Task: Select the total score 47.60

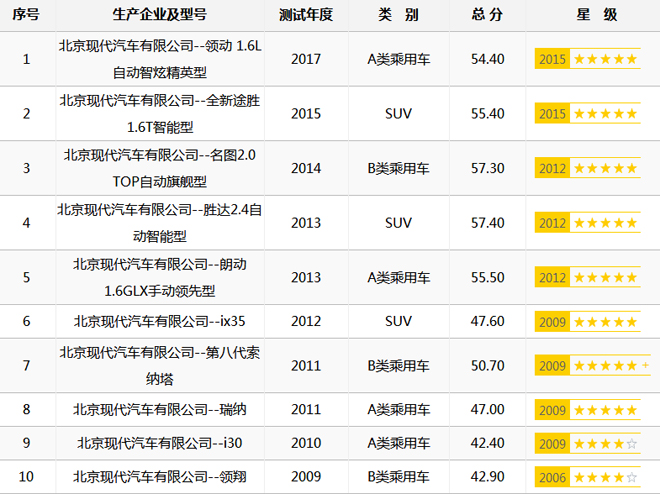Action: click(x=487, y=321)
